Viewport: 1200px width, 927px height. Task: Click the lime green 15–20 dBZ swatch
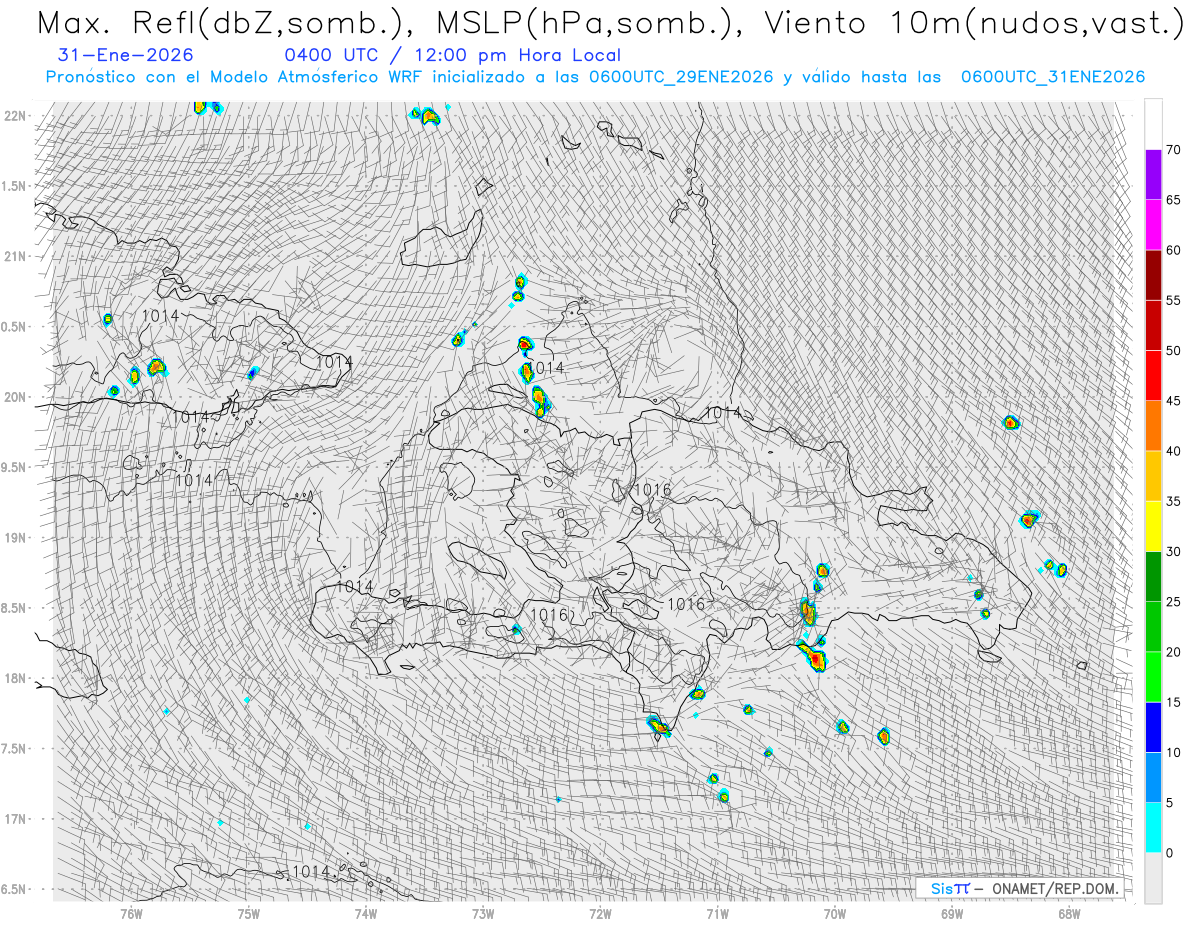1153,677
